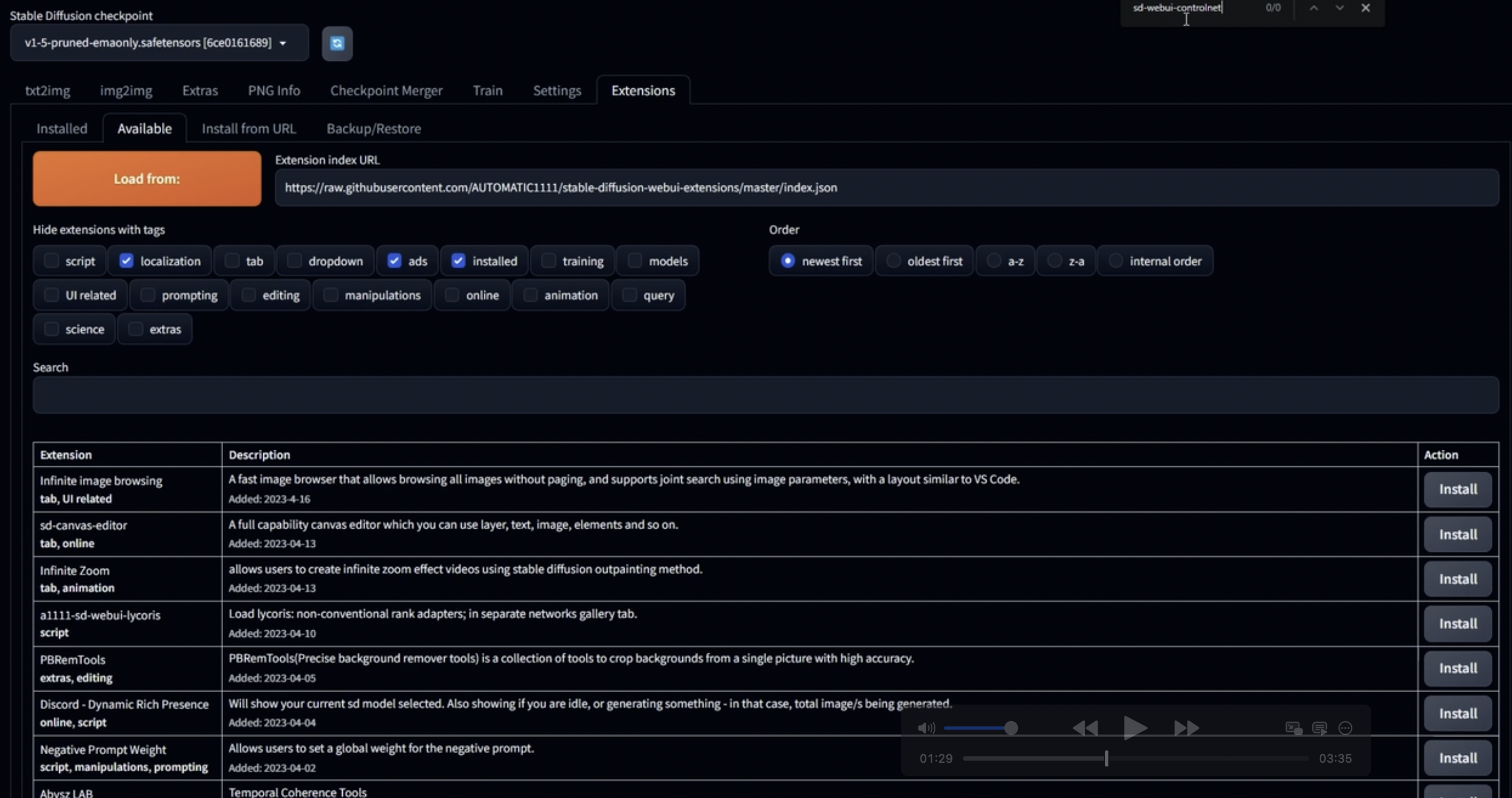Open the more options ellipsis icon
This screenshot has width=1512, height=798.
(x=1345, y=728)
